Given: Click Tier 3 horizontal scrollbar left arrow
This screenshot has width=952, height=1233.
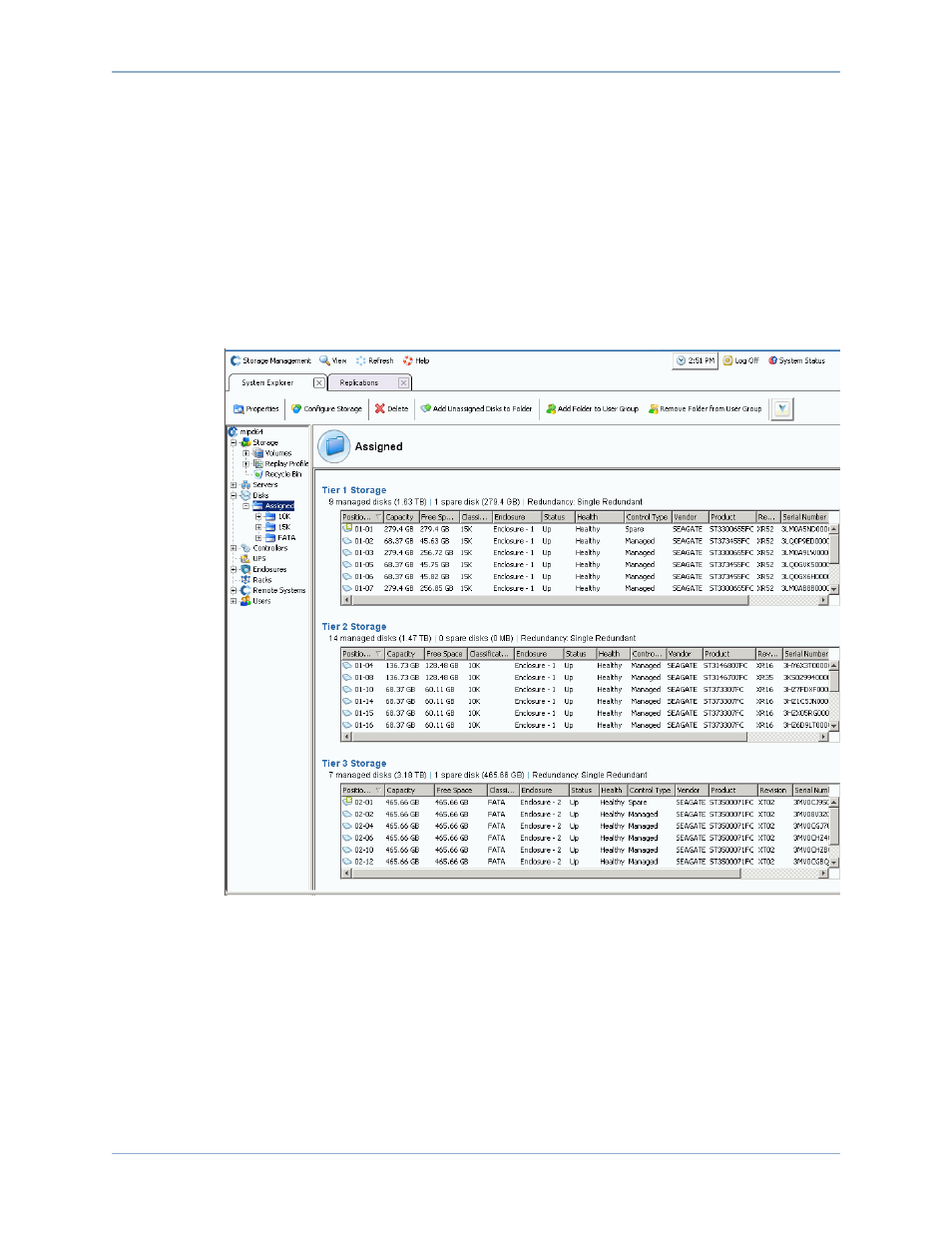Looking at the screenshot, I should 346,874.
